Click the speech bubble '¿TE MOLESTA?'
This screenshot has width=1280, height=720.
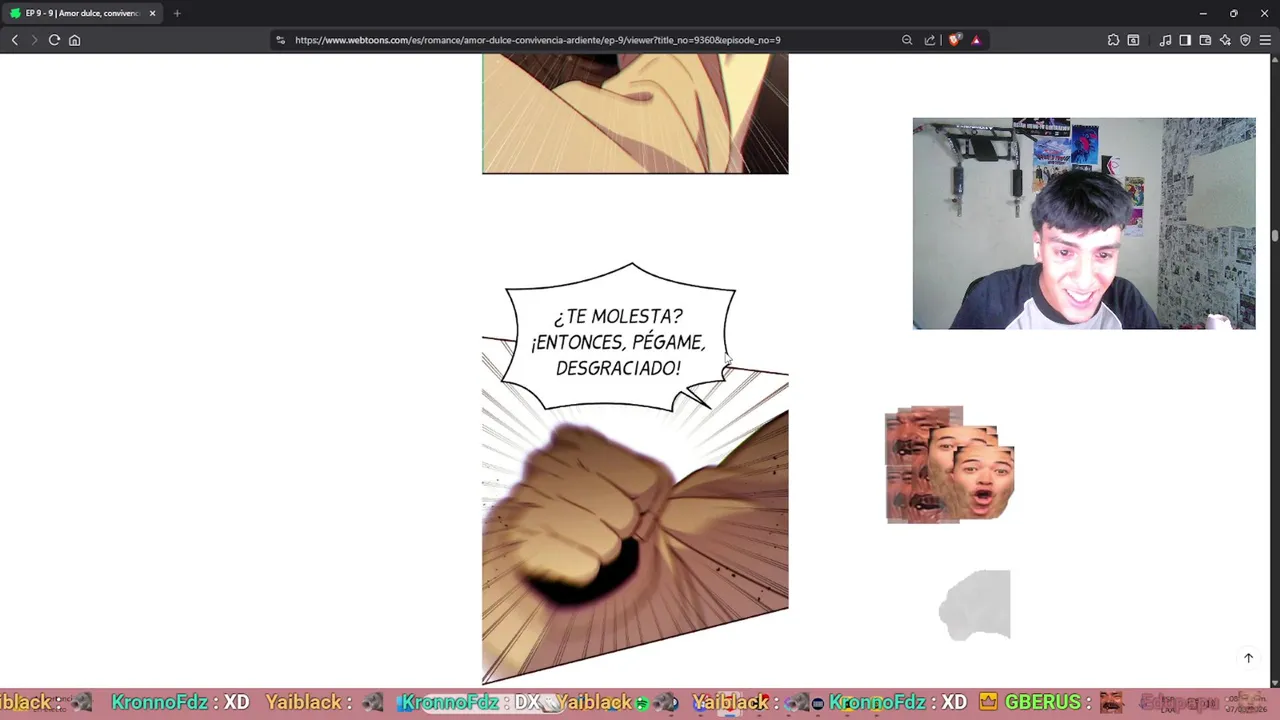click(x=620, y=338)
